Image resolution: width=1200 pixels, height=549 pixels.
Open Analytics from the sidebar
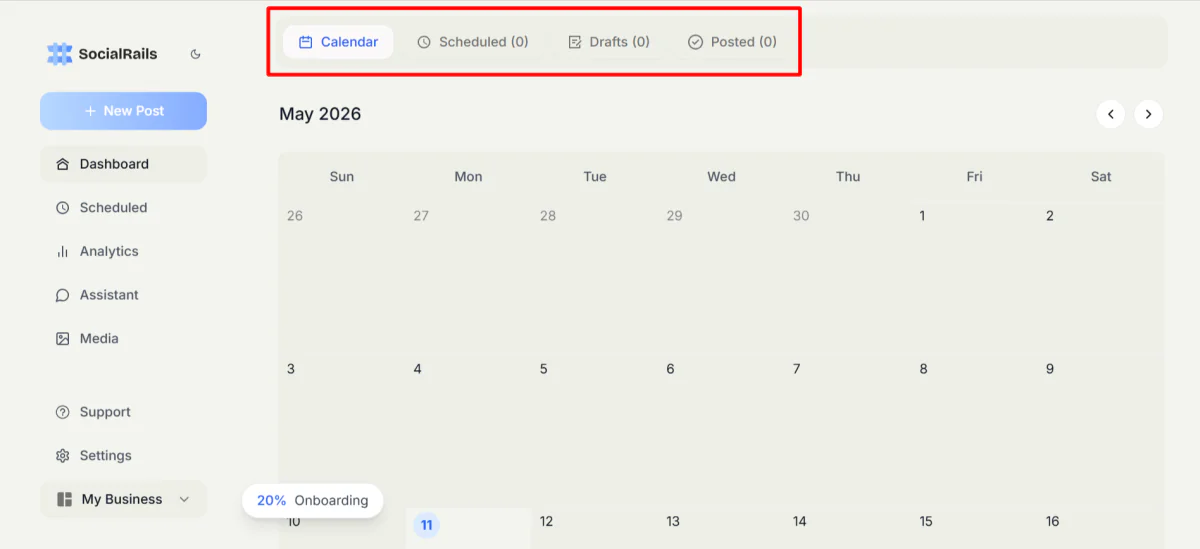click(x=123, y=251)
